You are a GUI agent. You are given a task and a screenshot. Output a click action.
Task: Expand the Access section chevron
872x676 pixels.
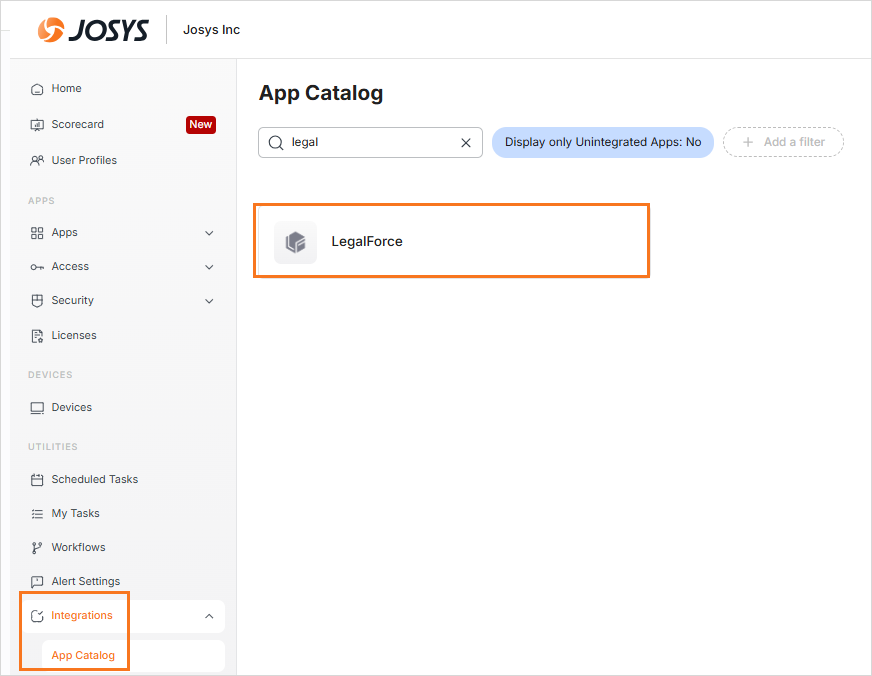(x=209, y=267)
